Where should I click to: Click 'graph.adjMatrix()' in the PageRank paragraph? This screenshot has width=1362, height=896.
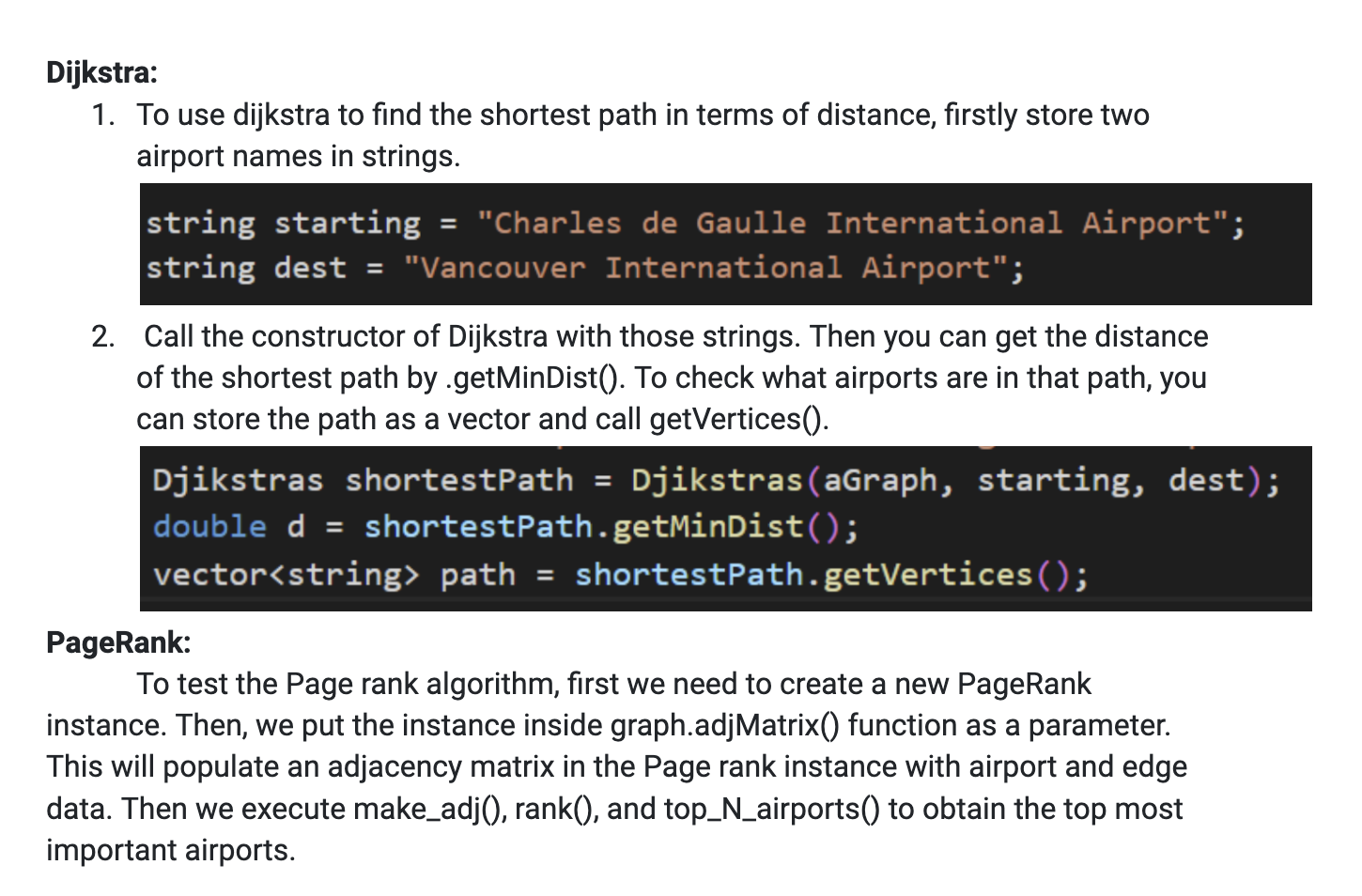click(x=725, y=725)
